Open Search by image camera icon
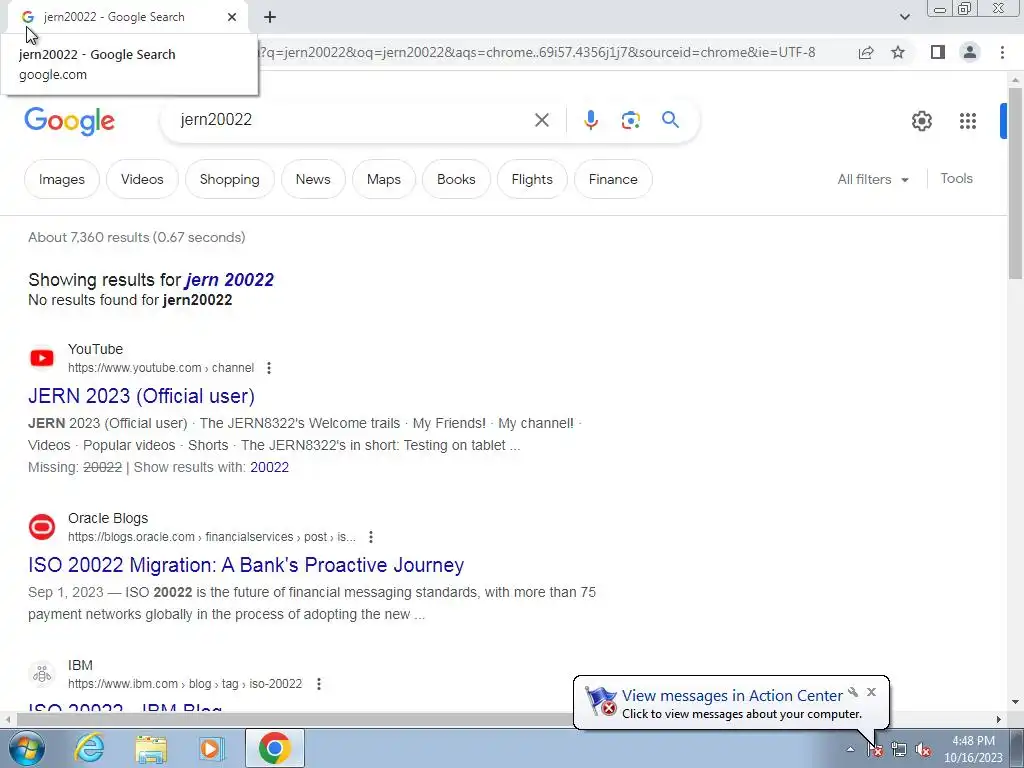The image size is (1024, 768). 630,120
